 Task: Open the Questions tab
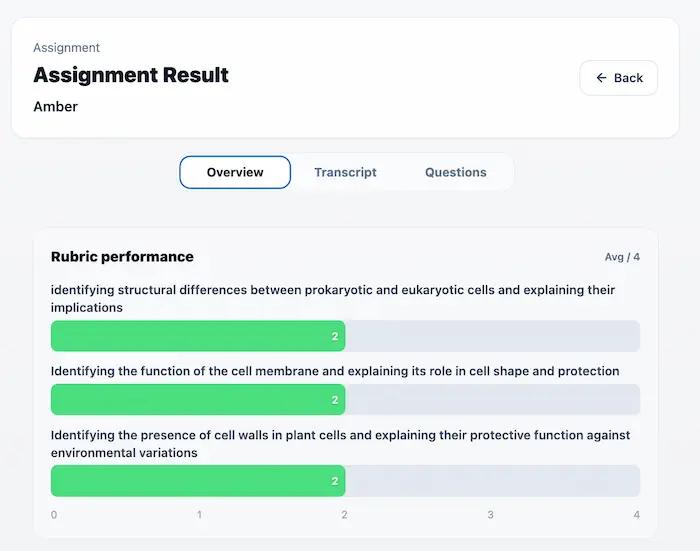coord(455,172)
